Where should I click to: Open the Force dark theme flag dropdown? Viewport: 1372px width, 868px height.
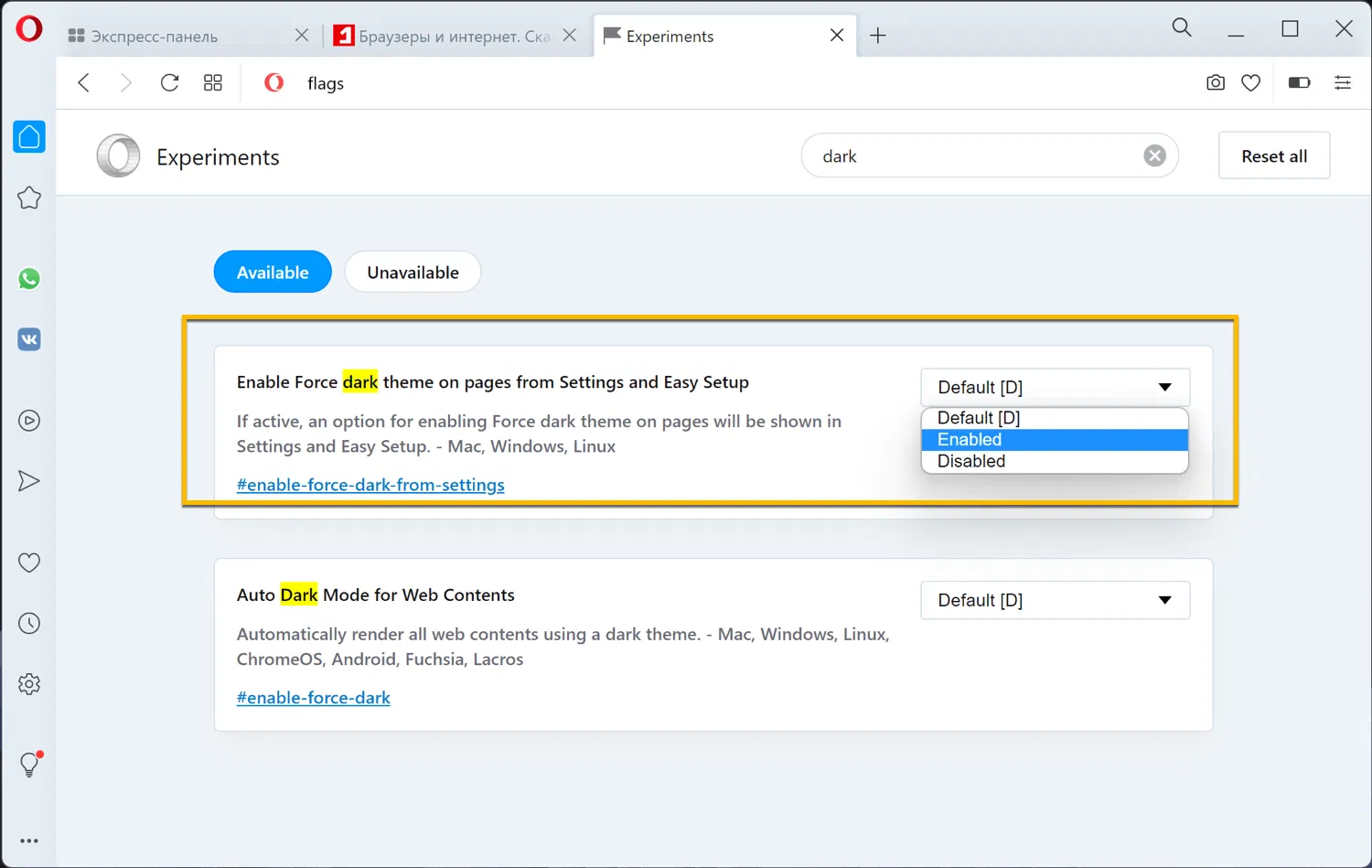(1056, 388)
